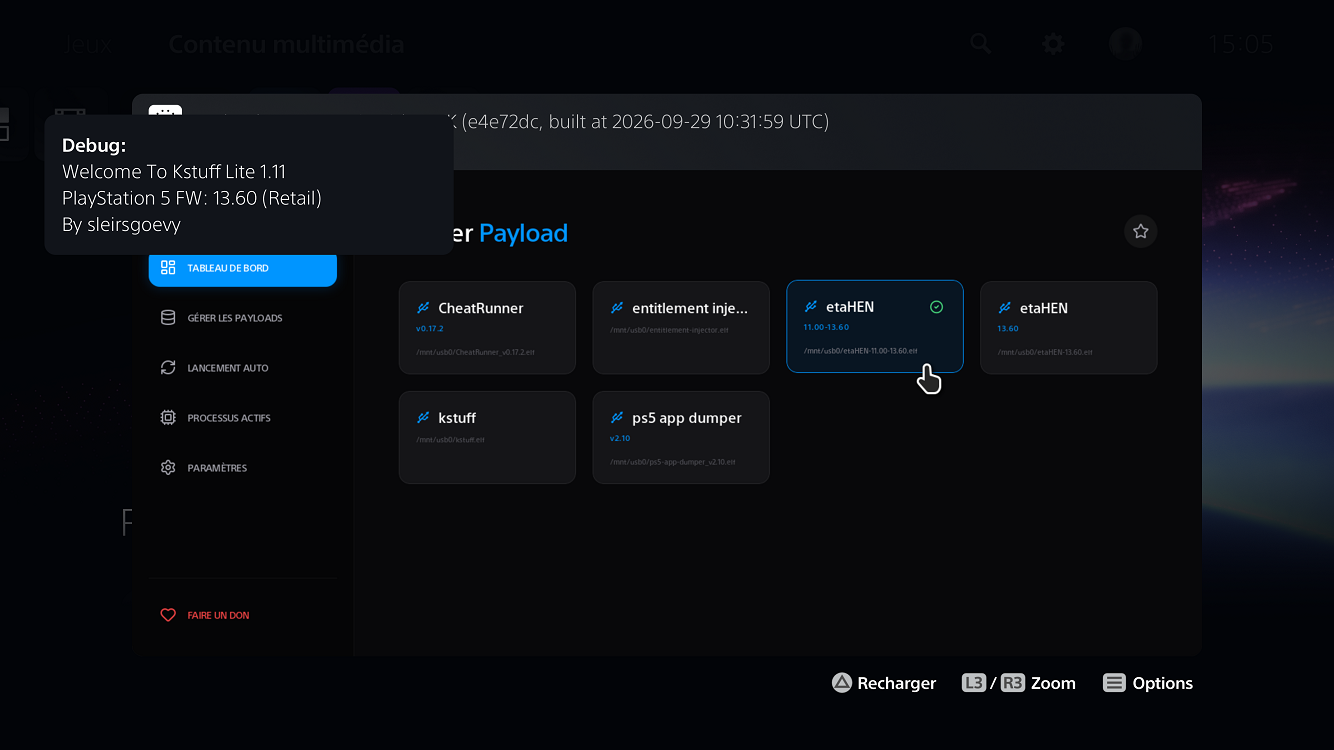Click the "By sleirsgoevy" line

tap(121, 225)
